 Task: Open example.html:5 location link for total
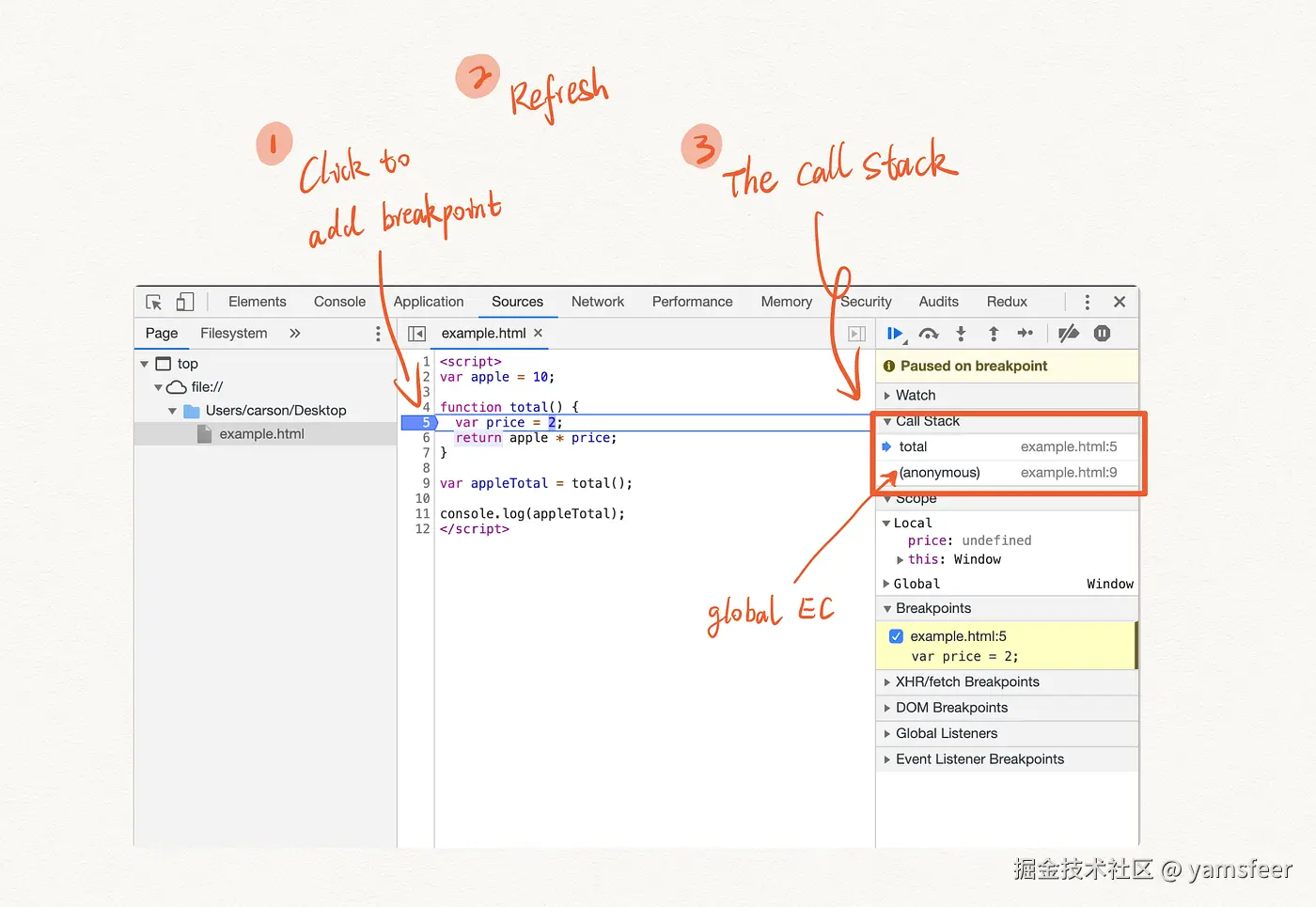click(x=1069, y=447)
